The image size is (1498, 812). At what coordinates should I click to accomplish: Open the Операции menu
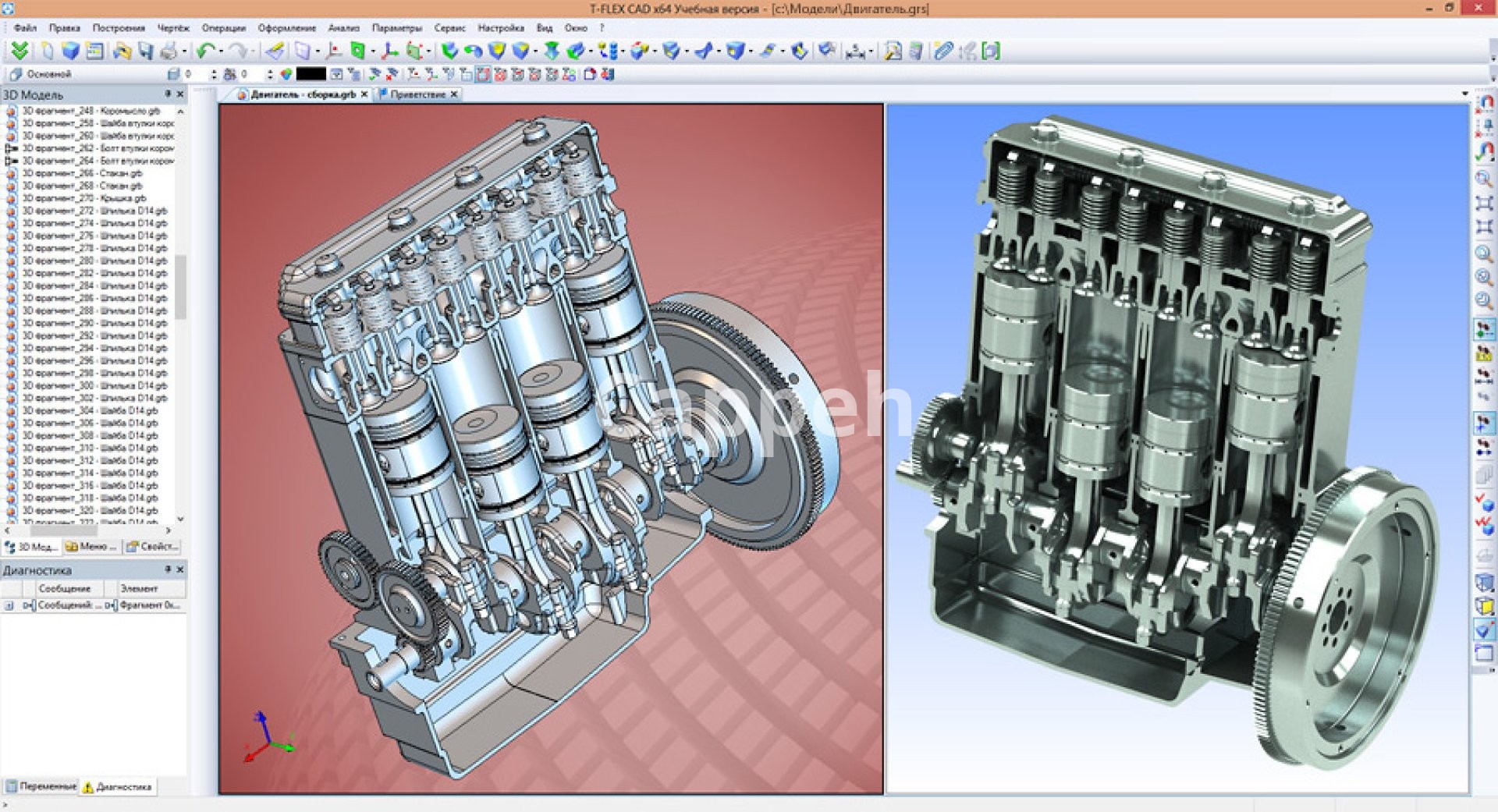(x=223, y=28)
